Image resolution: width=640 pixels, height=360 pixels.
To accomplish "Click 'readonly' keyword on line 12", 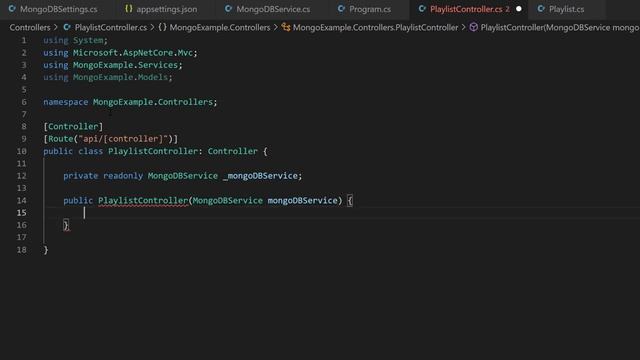I will click(123, 176).
